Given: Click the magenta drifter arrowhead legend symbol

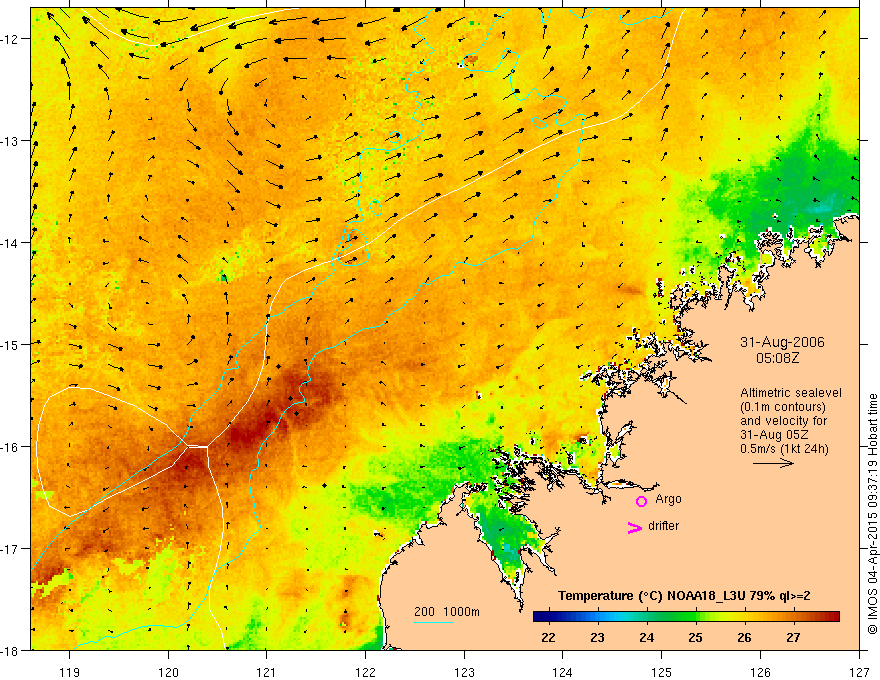Looking at the screenshot, I should 634,527.
